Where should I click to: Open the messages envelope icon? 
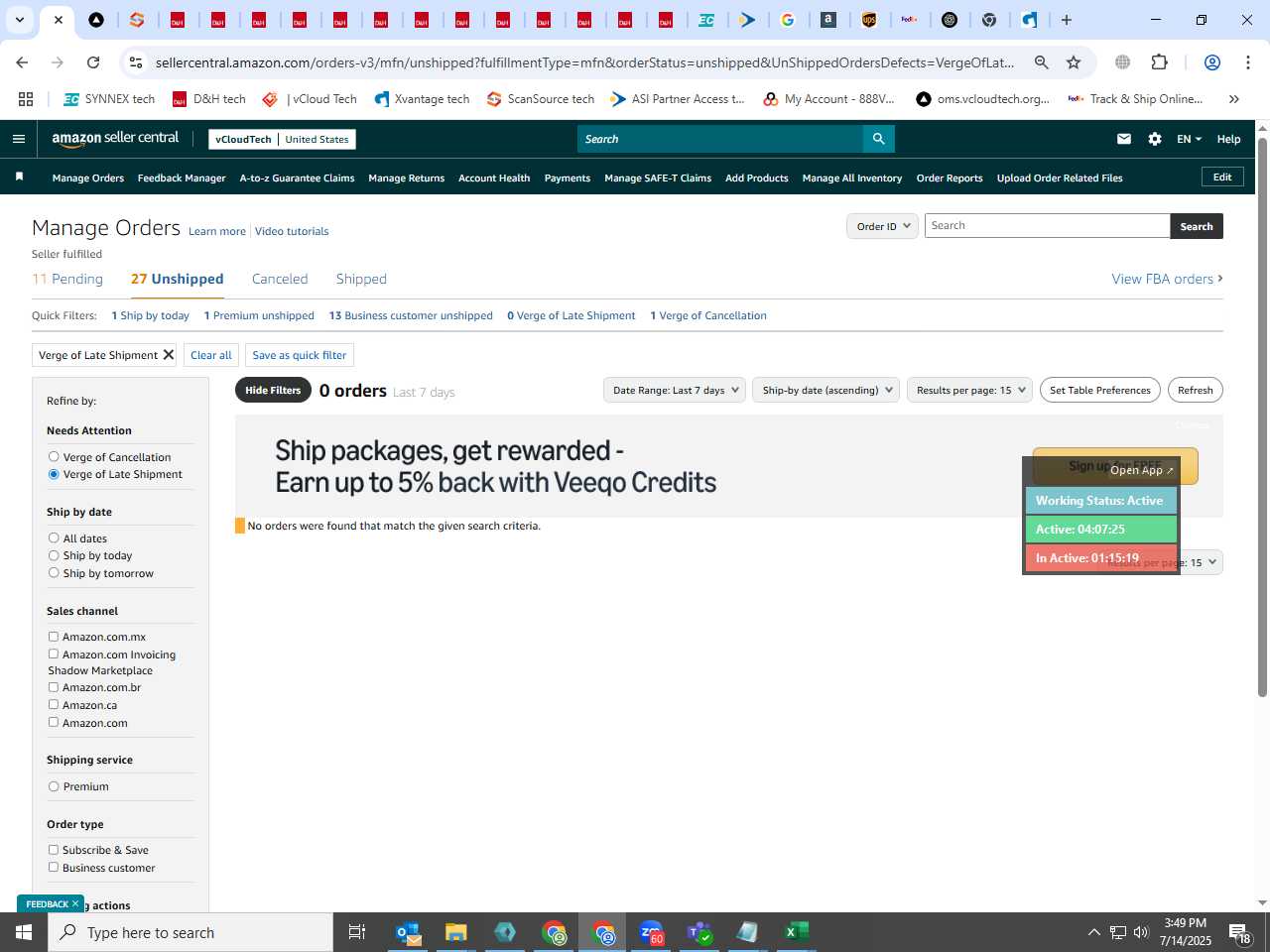click(1124, 139)
